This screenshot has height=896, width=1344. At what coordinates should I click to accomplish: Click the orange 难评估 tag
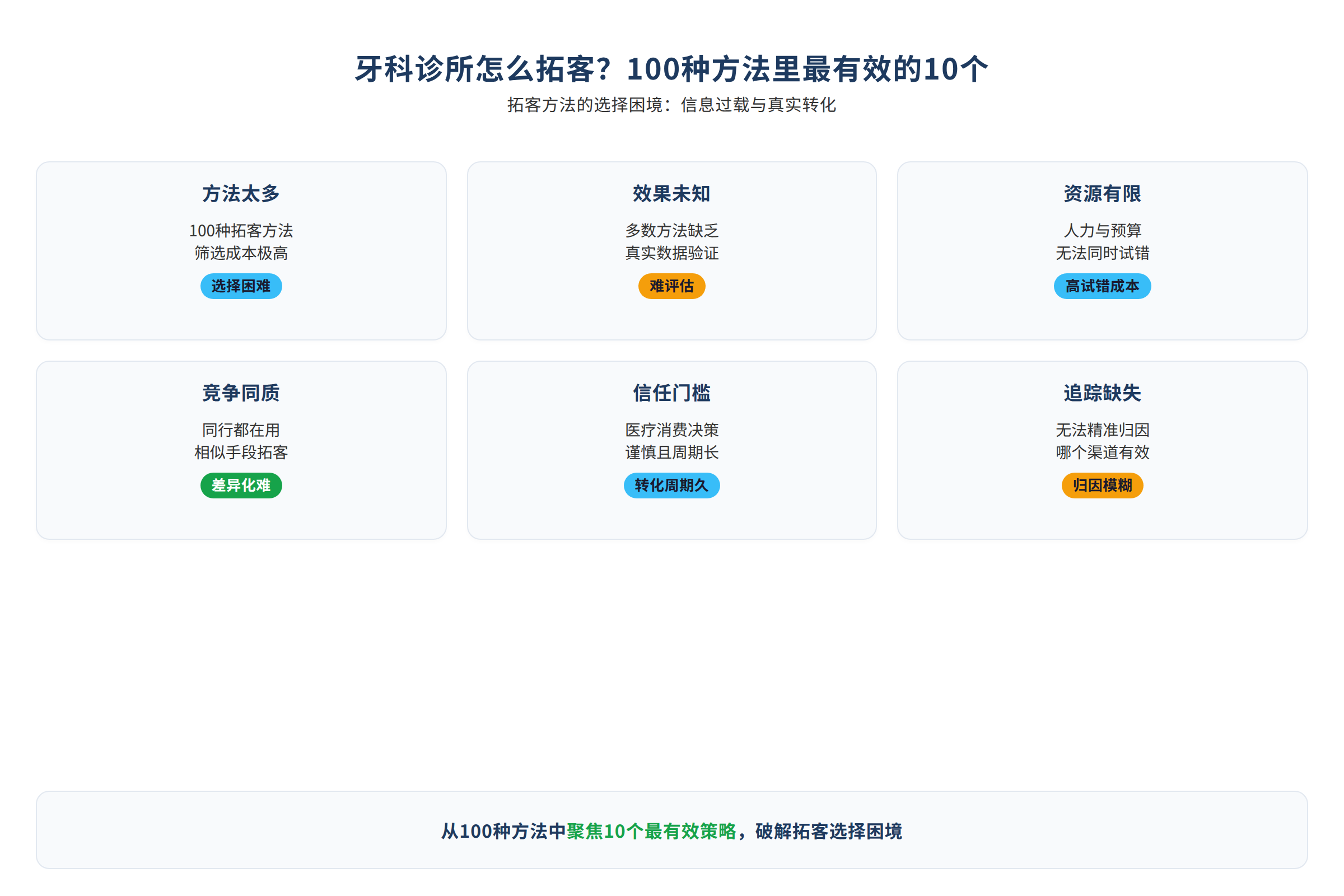[x=671, y=286]
